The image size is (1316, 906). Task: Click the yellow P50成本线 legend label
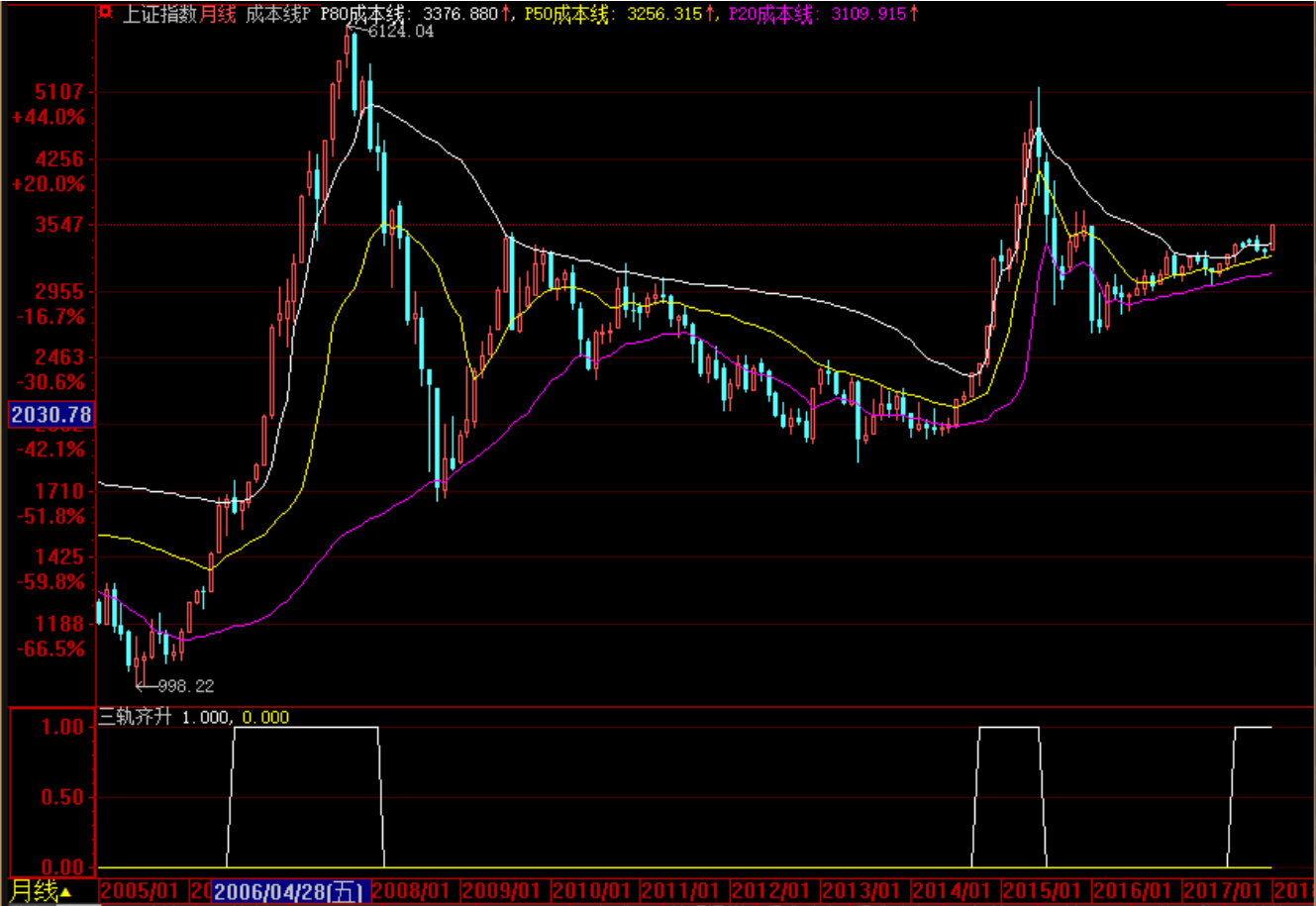pos(564,14)
